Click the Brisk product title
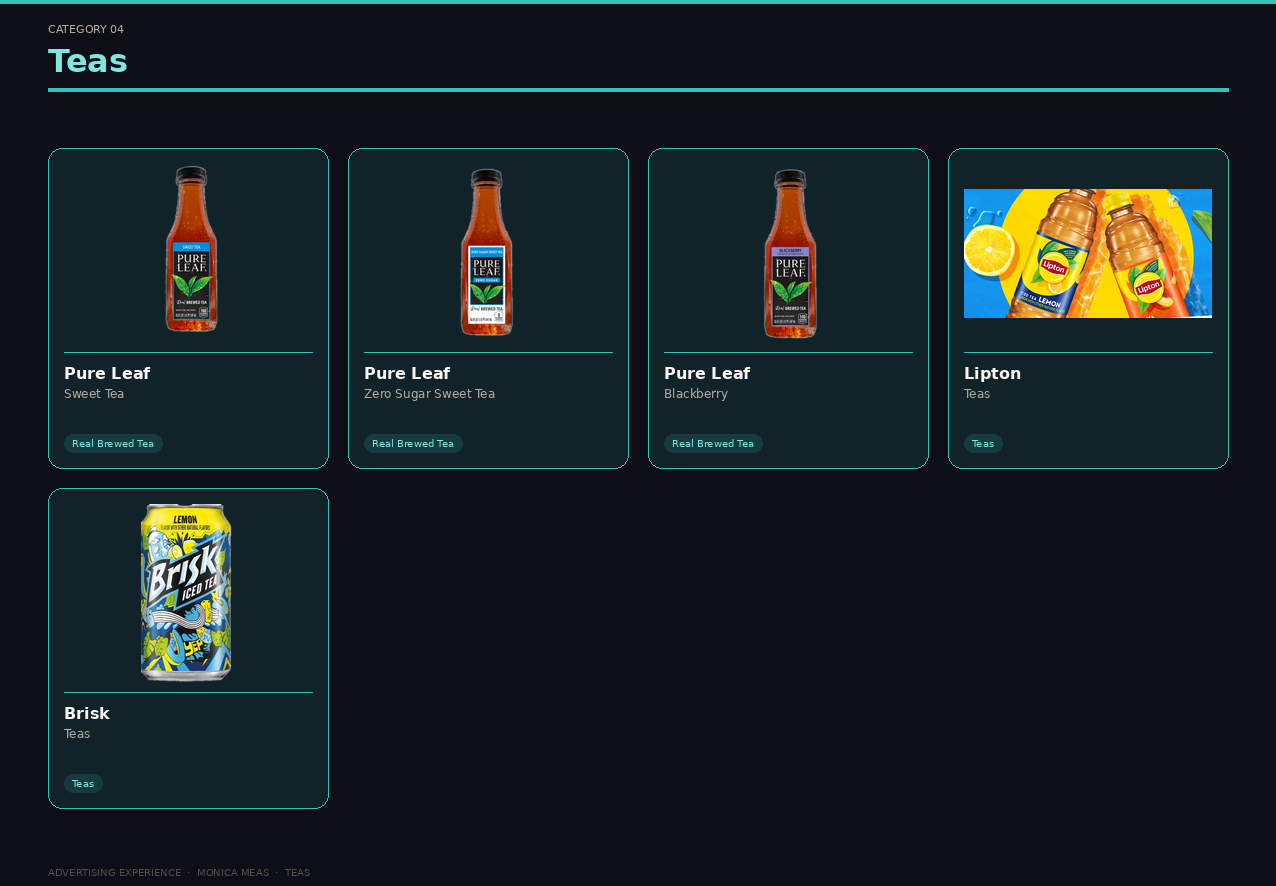The height and width of the screenshot is (886, 1276). [87, 713]
